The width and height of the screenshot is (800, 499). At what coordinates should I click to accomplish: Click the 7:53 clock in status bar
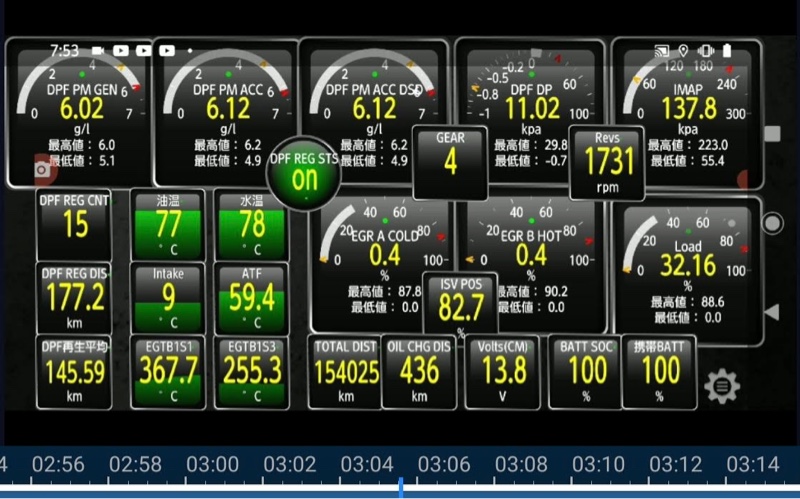(x=64, y=51)
